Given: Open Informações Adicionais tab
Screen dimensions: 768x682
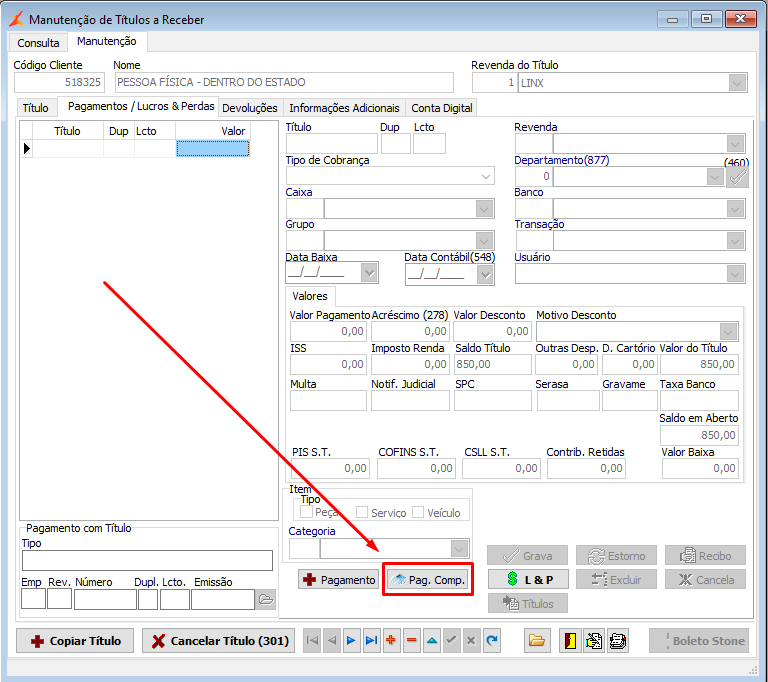Looking at the screenshot, I should pyautogui.click(x=344, y=108).
